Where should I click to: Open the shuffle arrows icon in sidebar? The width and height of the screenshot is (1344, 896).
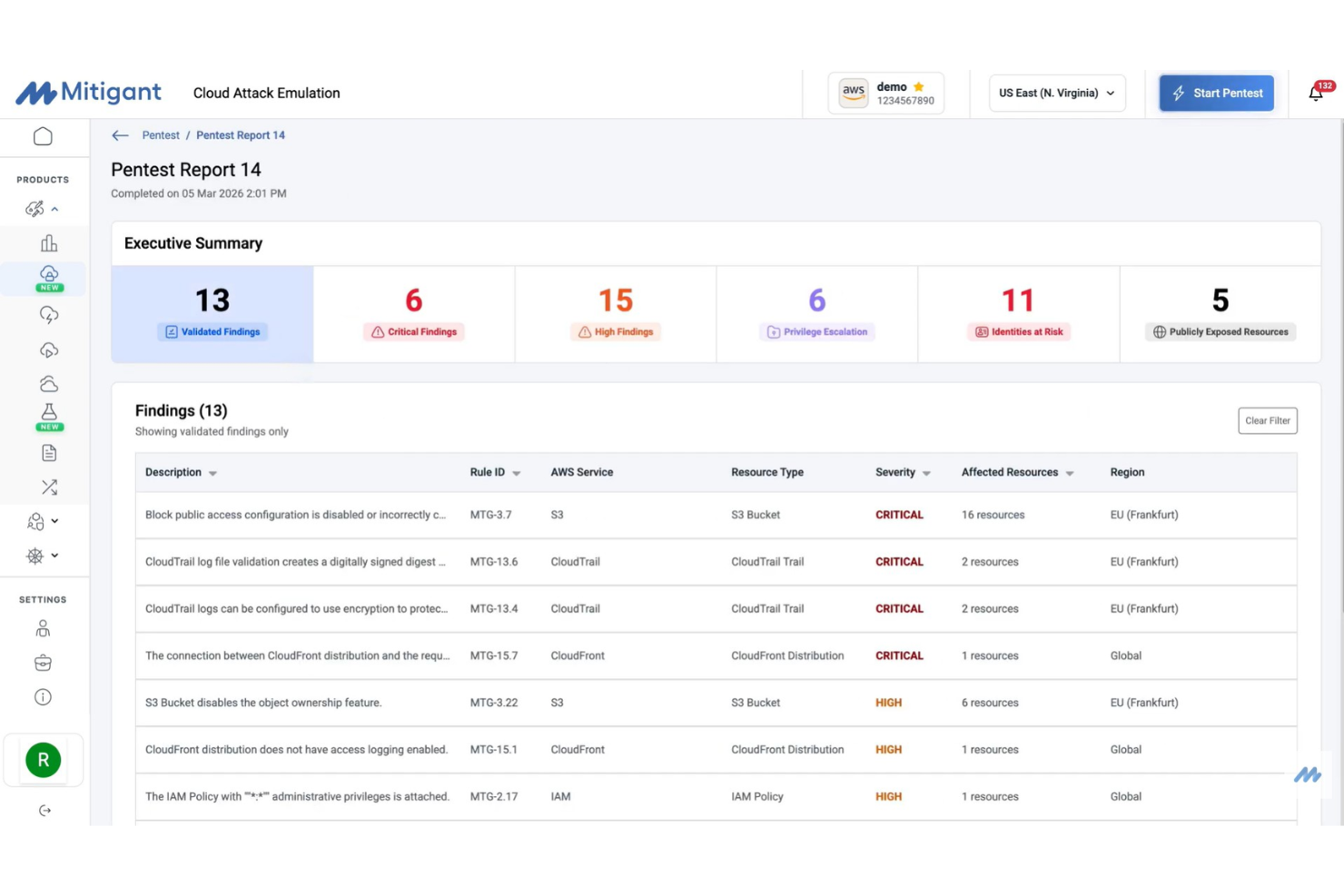[49, 487]
